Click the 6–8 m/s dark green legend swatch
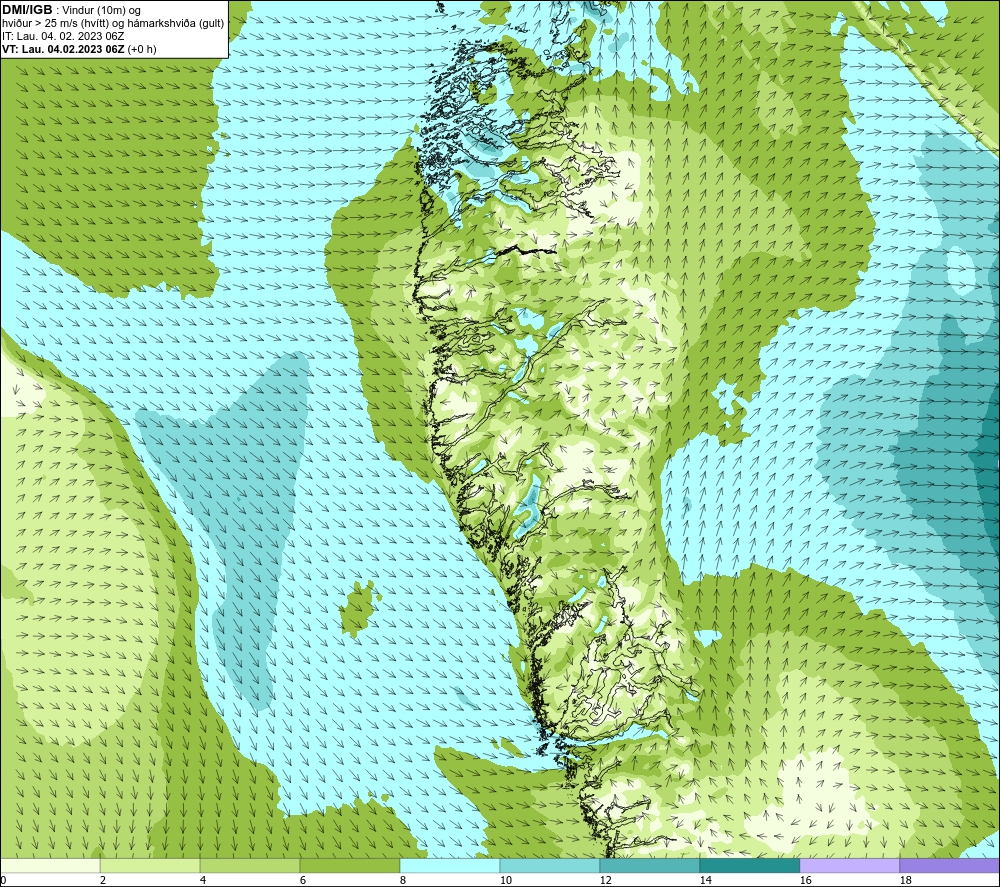This screenshot has height=887, width=1000. [349, 865]
